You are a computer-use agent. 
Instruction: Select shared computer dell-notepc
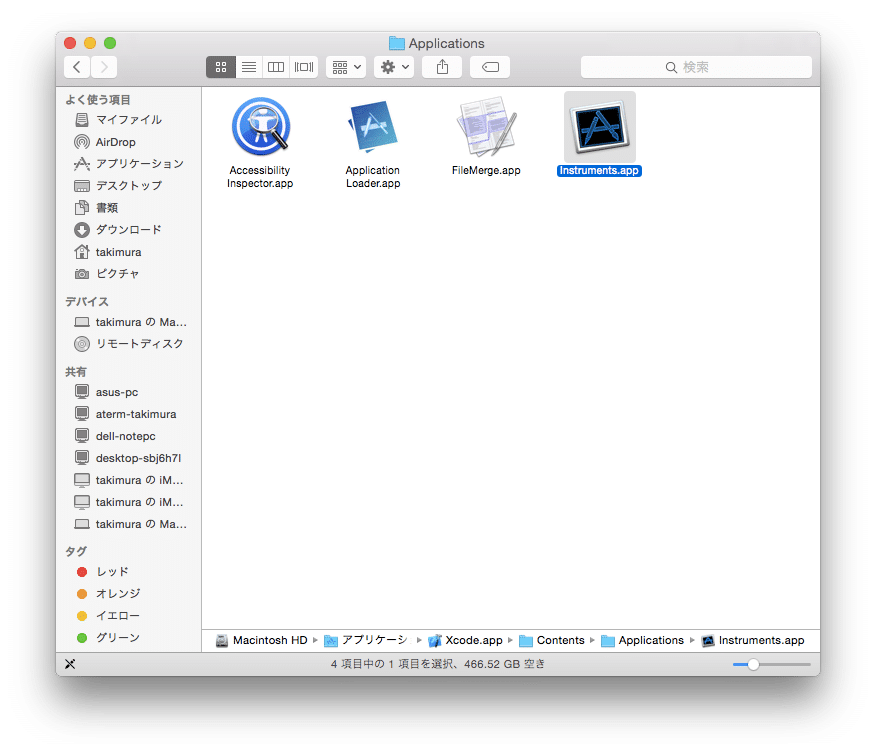pyautogui.click(x=128, y=436)
